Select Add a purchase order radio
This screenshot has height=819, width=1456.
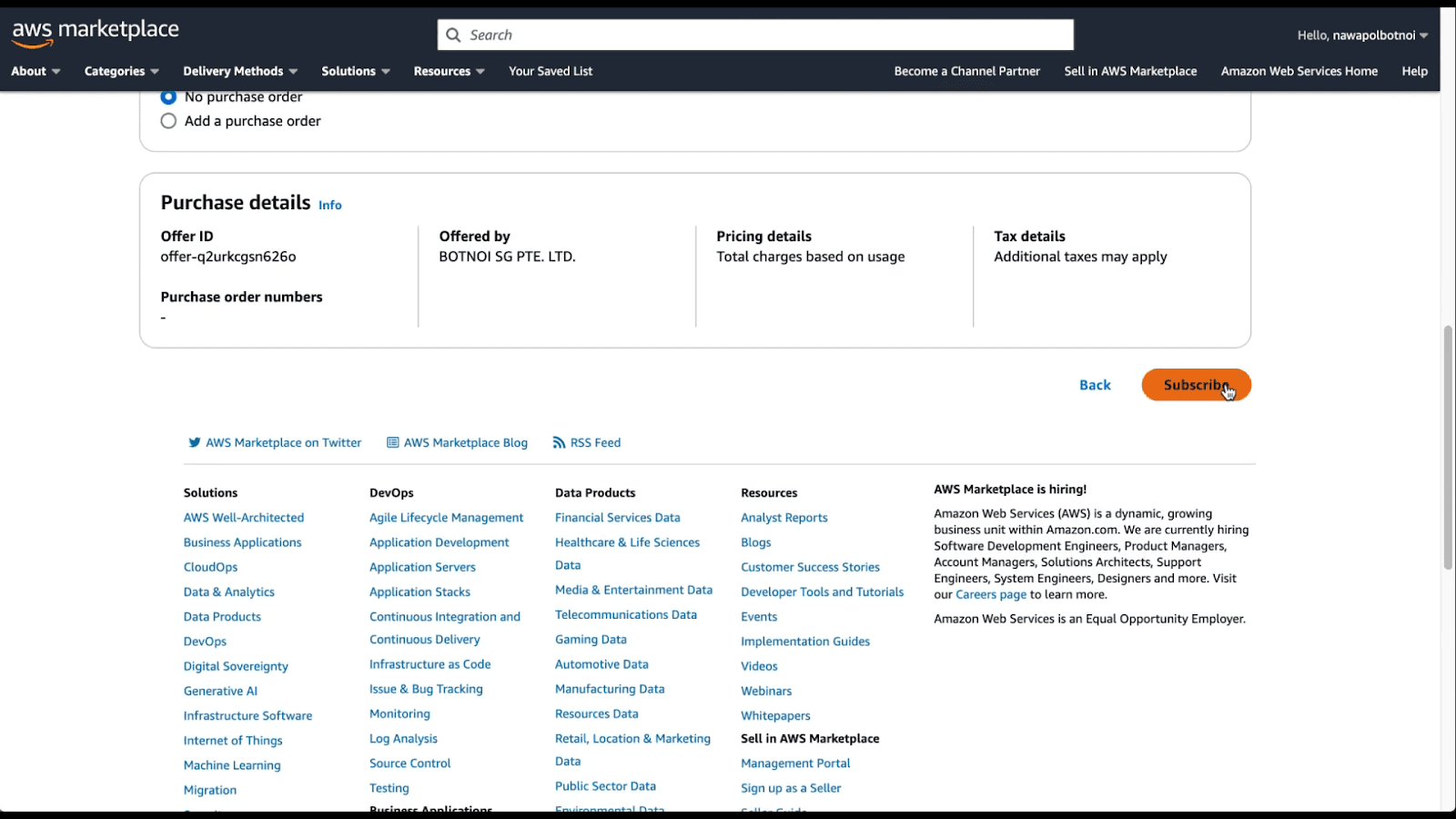[x=168, y=121]
